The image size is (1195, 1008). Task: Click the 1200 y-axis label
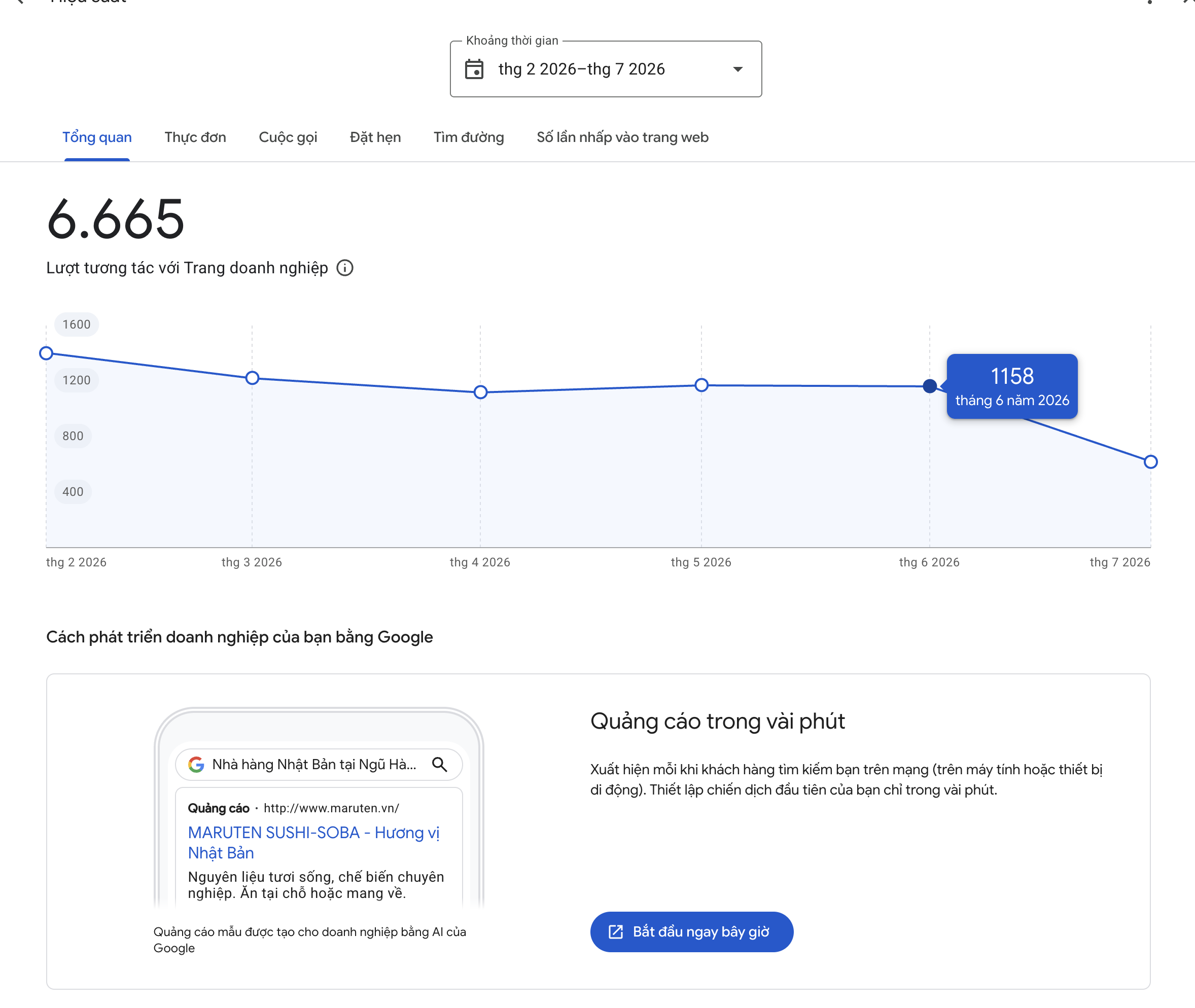tap(77, 380)
